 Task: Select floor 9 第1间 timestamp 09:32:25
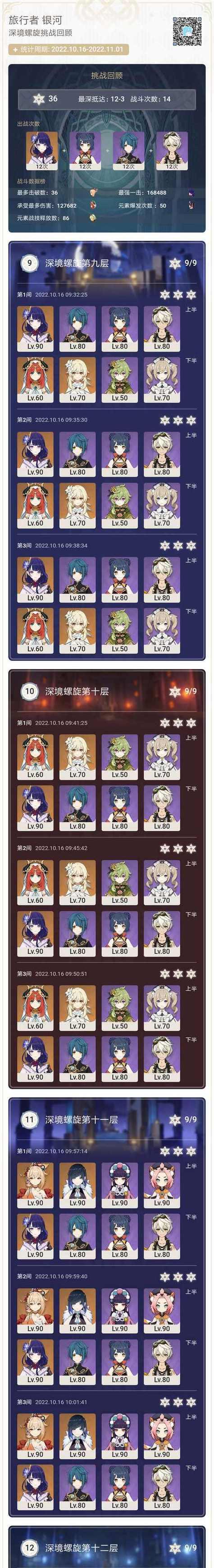(x=61, y=294)
